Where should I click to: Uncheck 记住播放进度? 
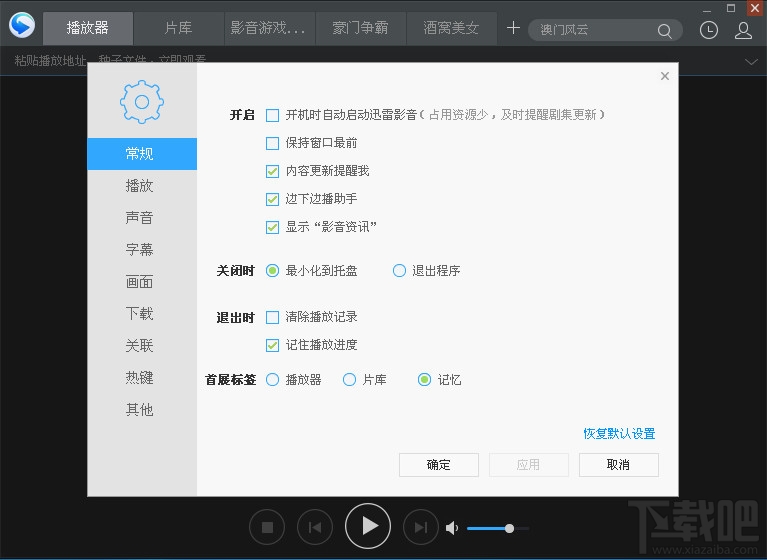coord(272,345)
